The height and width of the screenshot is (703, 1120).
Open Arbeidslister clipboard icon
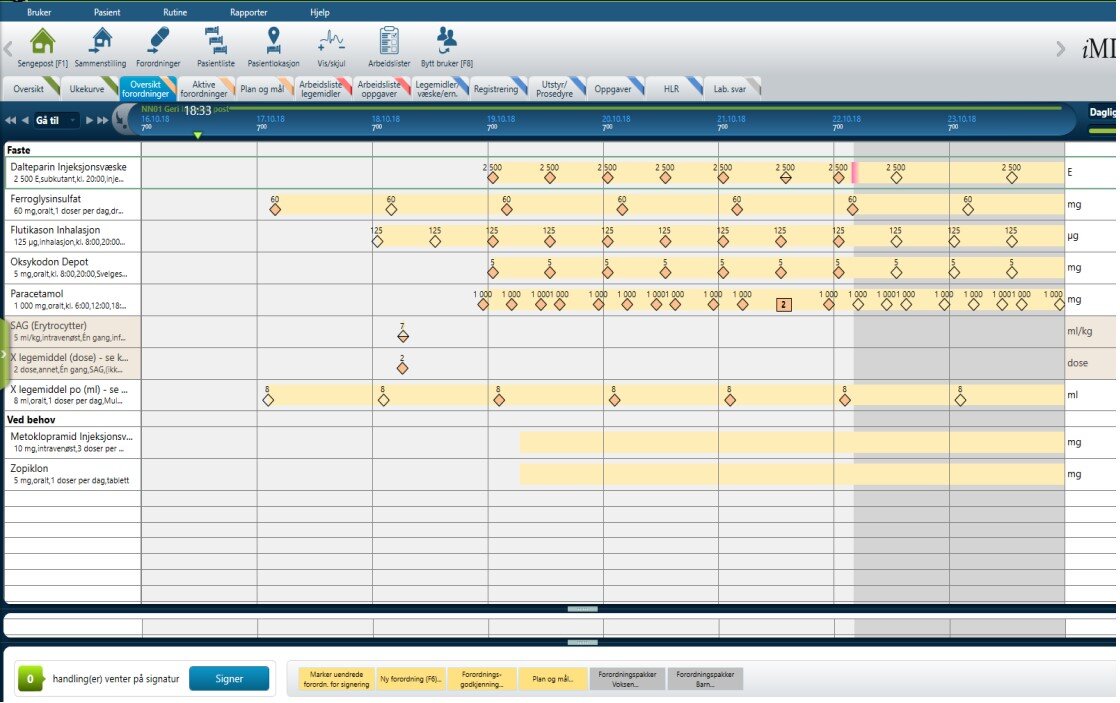click(389, 41)
